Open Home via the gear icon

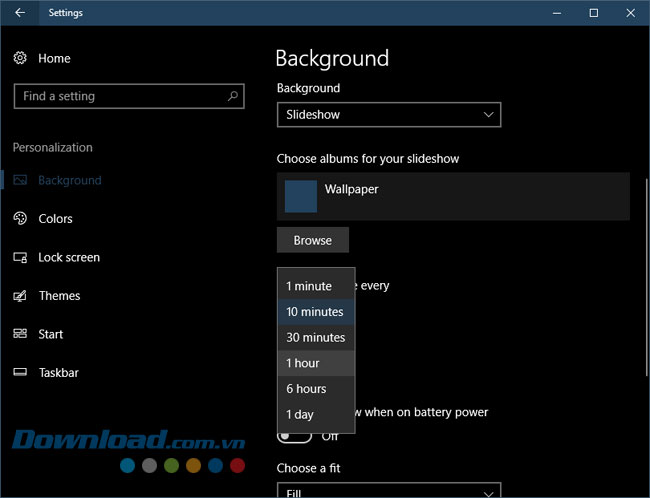click(20, 59)
